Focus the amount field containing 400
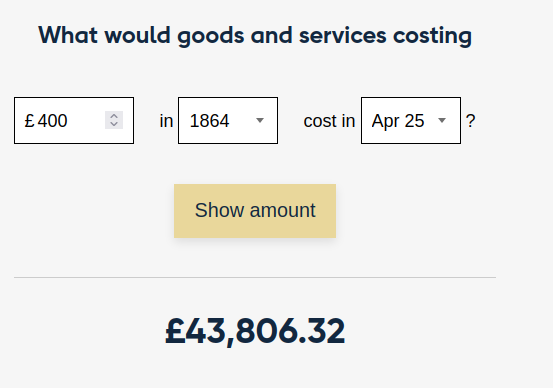The image size is (553, 389). click(x=74, y=121)
